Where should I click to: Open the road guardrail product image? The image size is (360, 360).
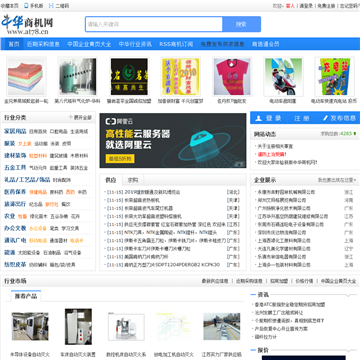(x=222, y=326)
